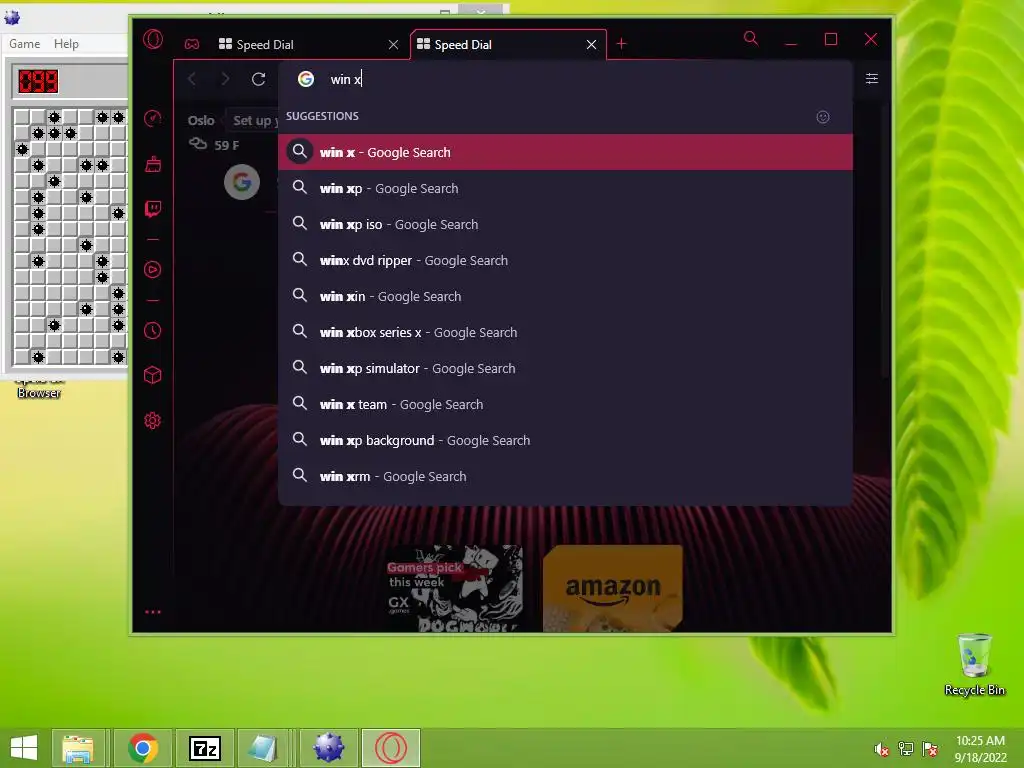Viewport: 1024px width, 768px height.
Task: Open 7-Zip from the taskbar
Action: [205, 748]
